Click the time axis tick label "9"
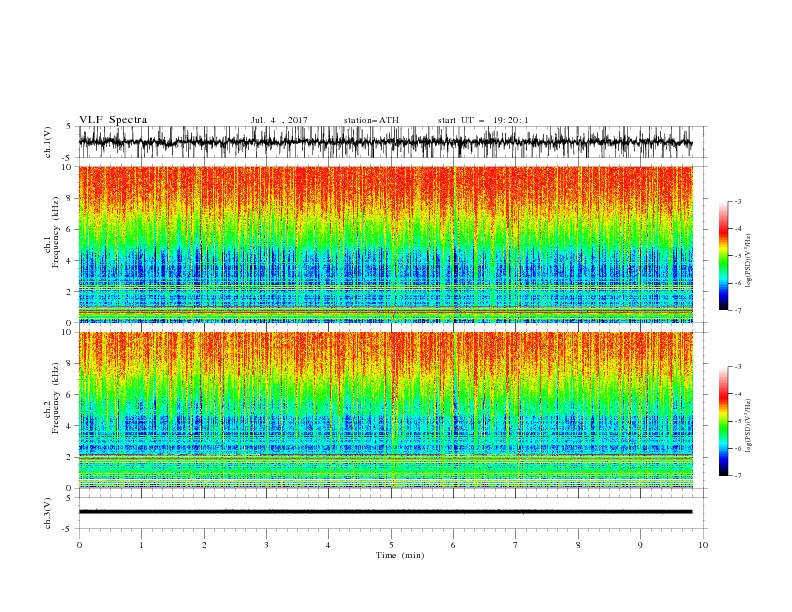Image resolution: width=792 pixels, height=612 pixels. pyautogui.click(x=640, y=545)
